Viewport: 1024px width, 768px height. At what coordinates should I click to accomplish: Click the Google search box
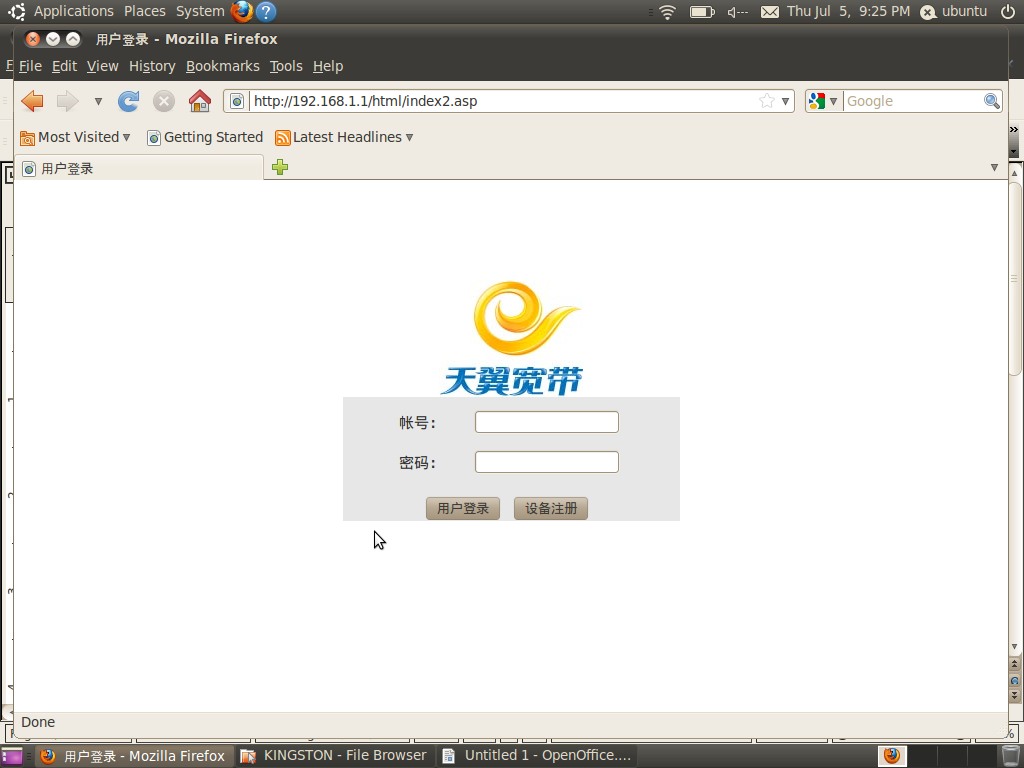913,101
